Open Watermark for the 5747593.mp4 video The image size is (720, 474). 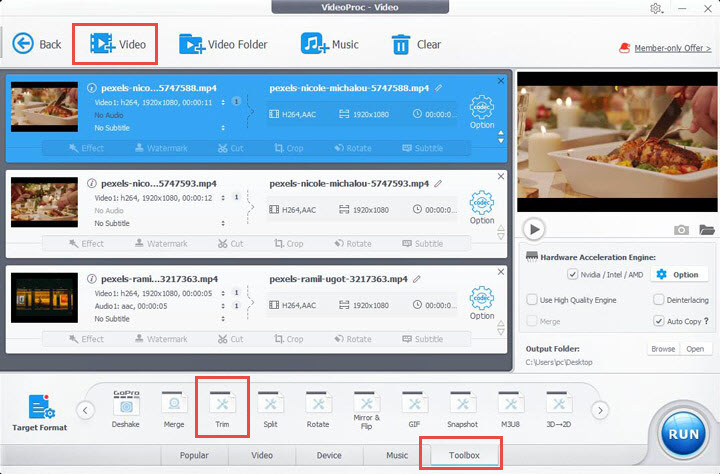[x=161, y=244]
